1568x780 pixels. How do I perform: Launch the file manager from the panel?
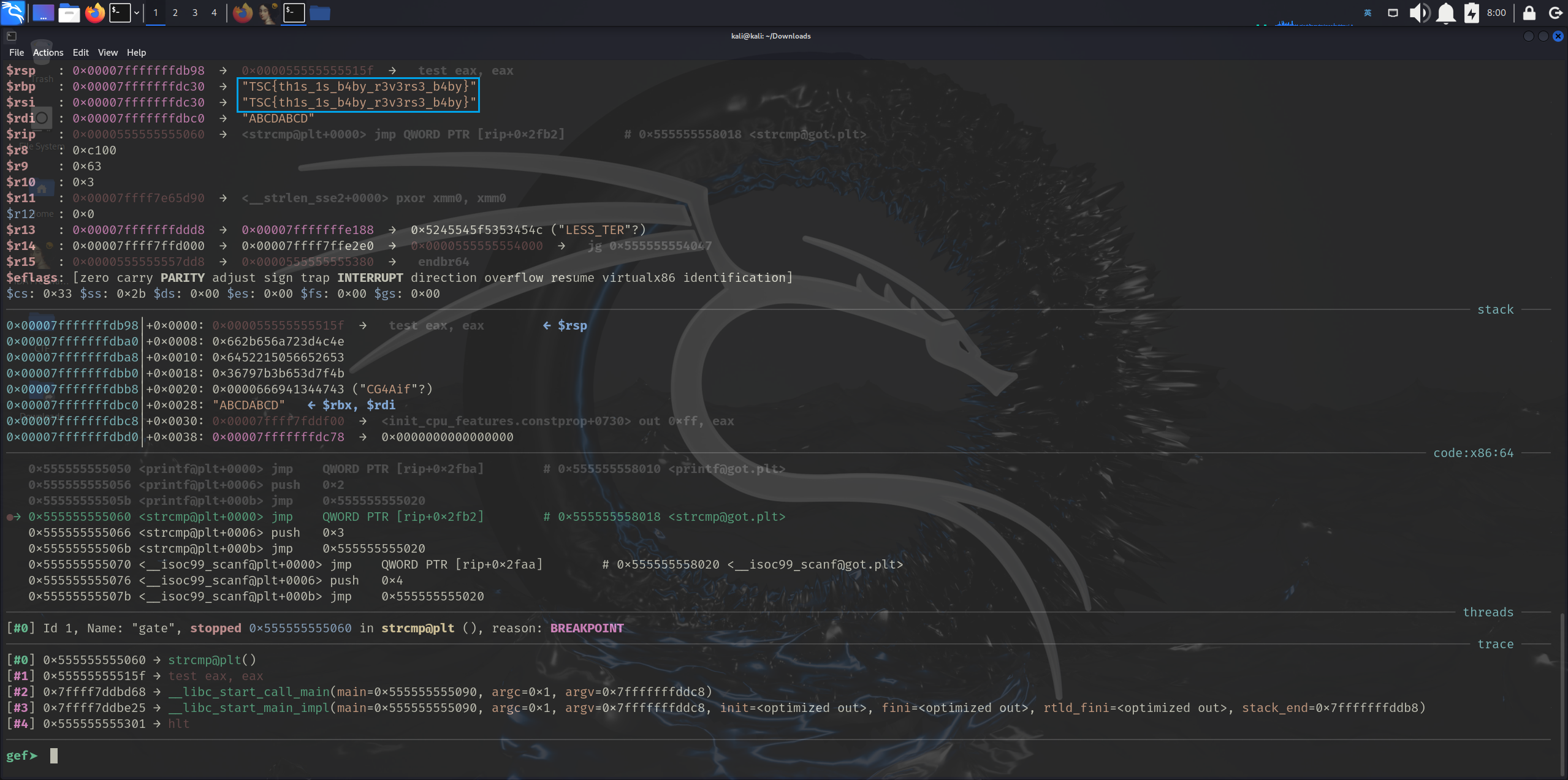69,12
